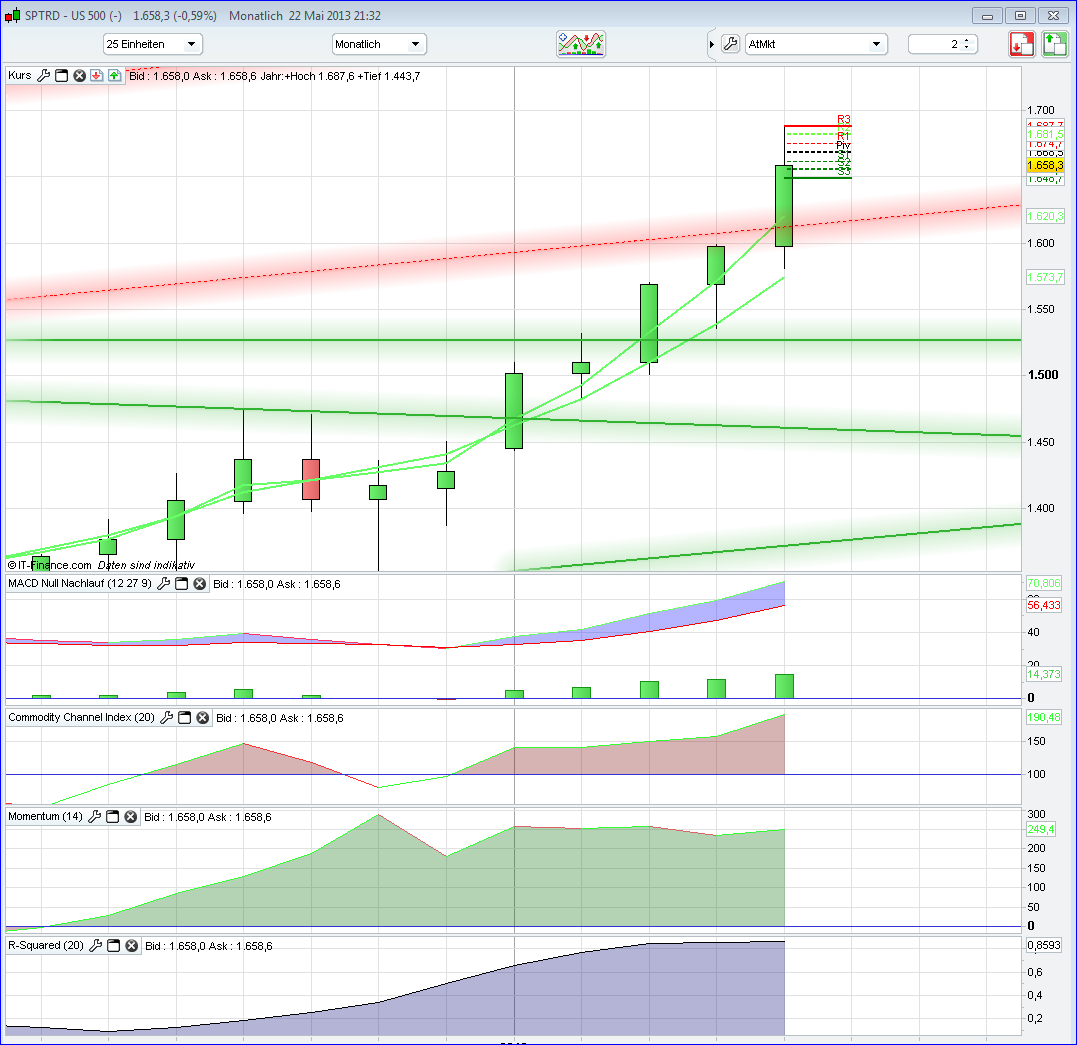Viewport: 1077px width, 1045px height.
Task: Close the SPTRD chart window
Action: click(x=1053, y=16)
